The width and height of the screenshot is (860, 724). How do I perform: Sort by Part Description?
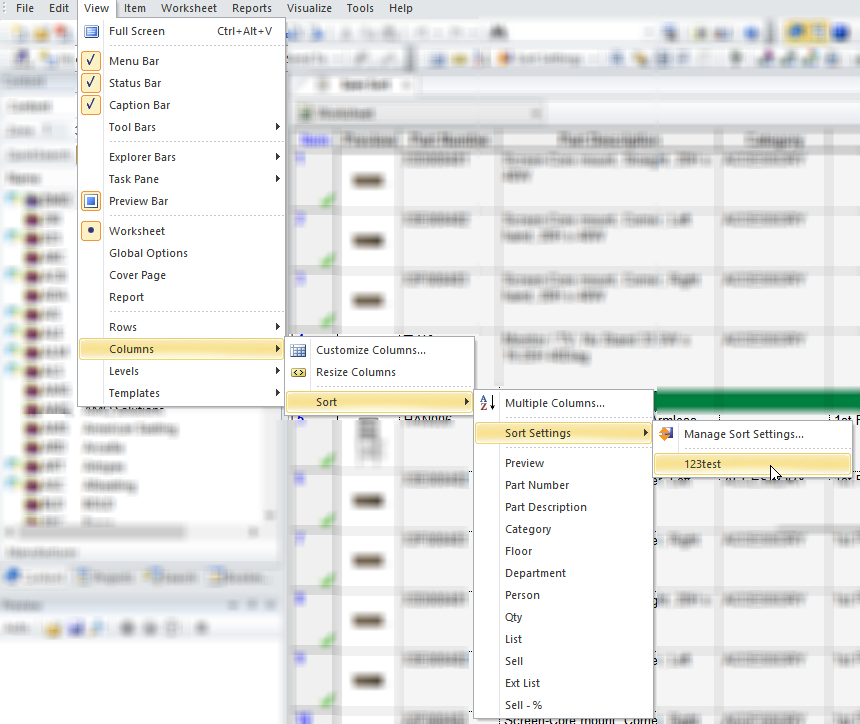(x=546, y=507)
